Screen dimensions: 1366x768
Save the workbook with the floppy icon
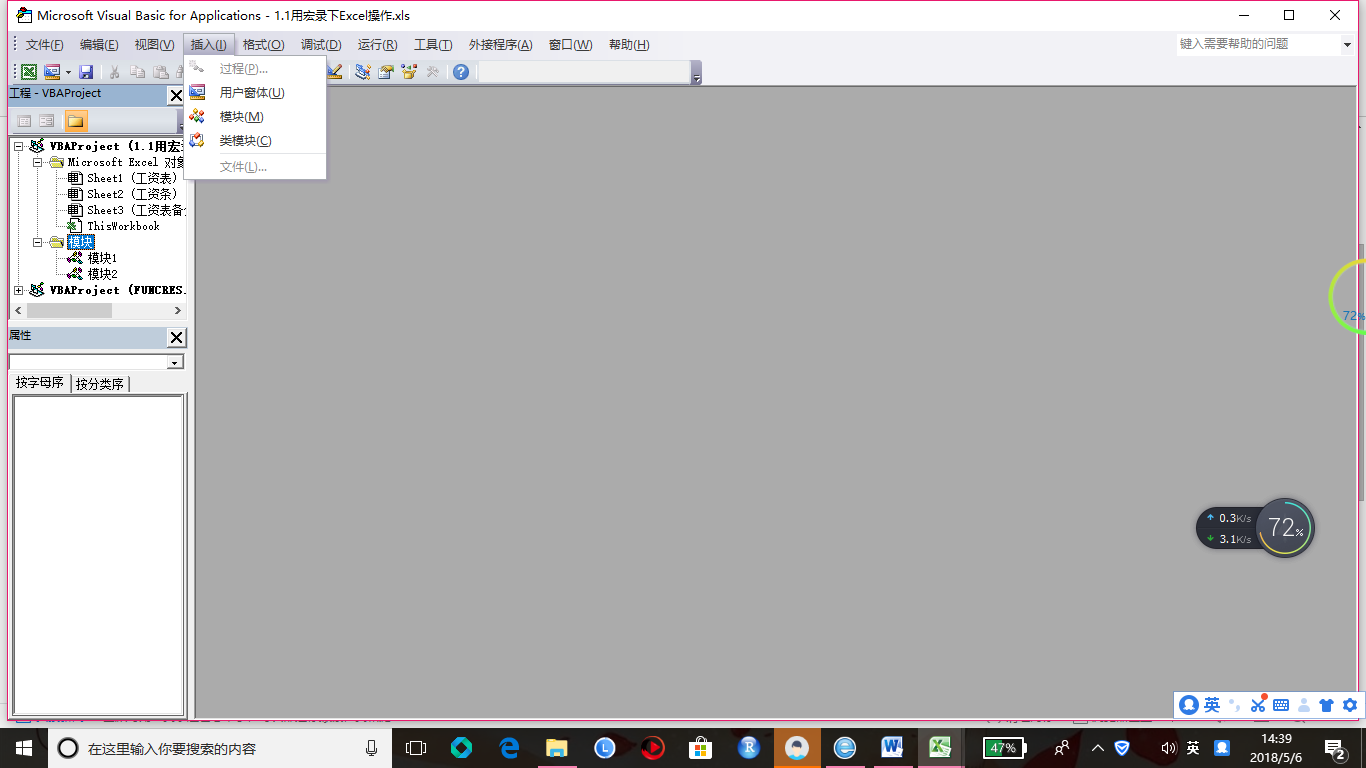pyautogui.click(x=86, y=72)
